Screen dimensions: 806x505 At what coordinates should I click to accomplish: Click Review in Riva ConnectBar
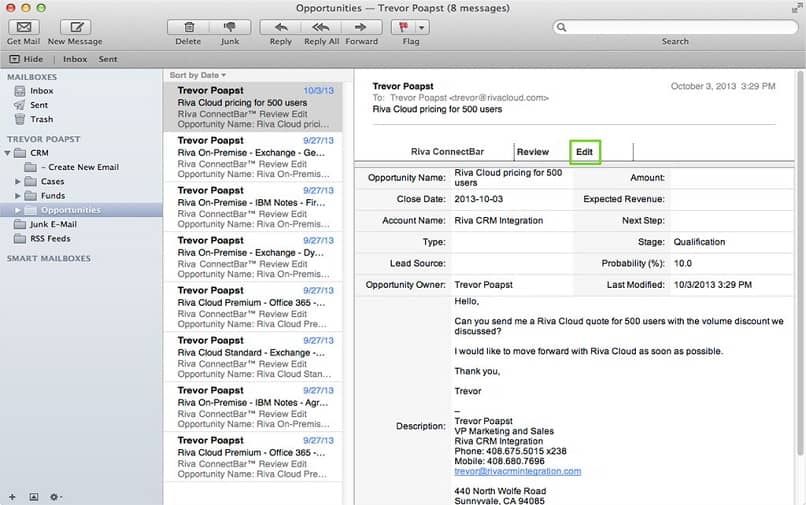(533, 152)
